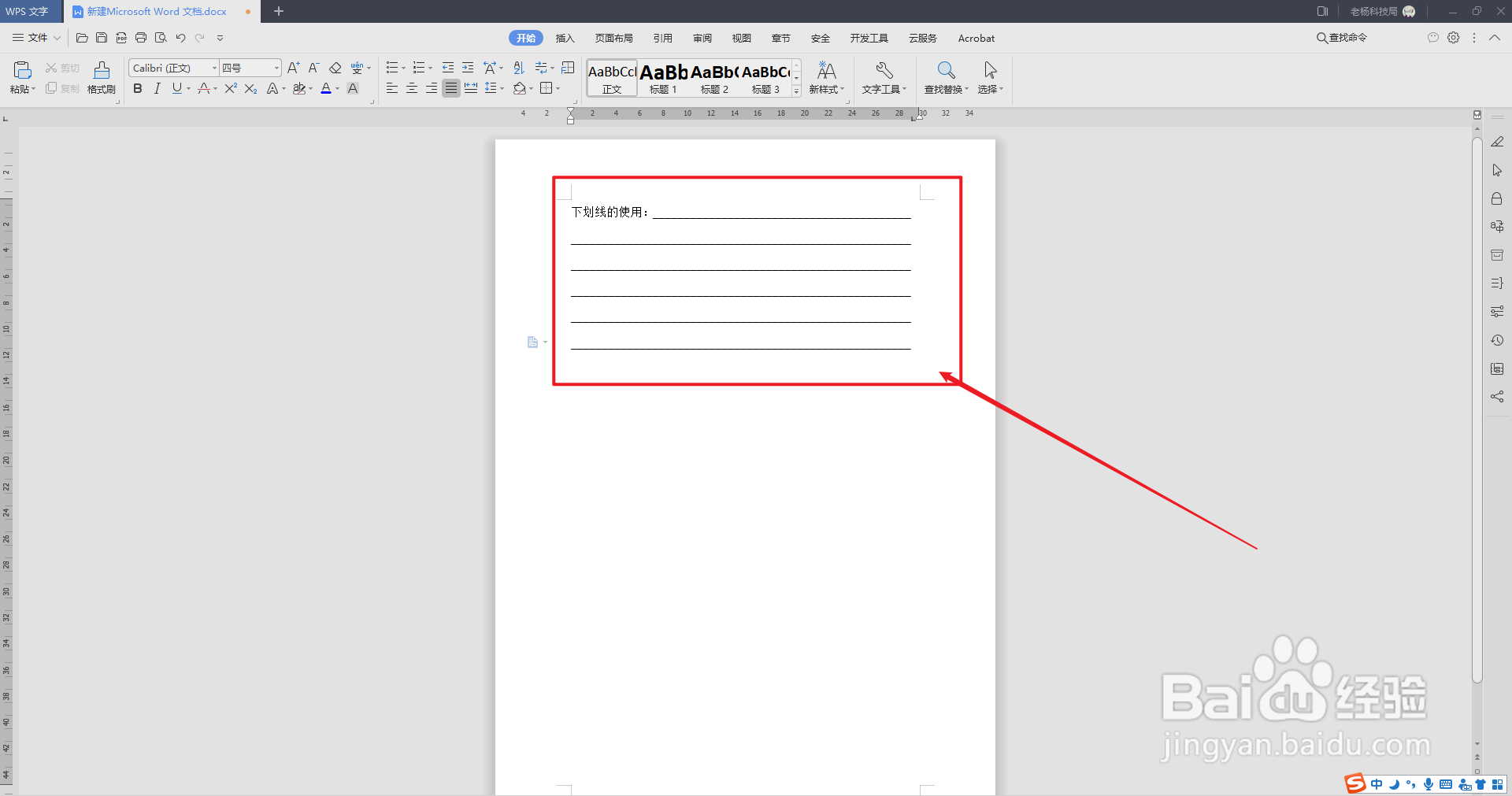Image resolution: width=1512 pixels, height=796 pixels.
Task: Switch to the 页面布局 Page Layout tab
Action: click(x=613, y=38)
